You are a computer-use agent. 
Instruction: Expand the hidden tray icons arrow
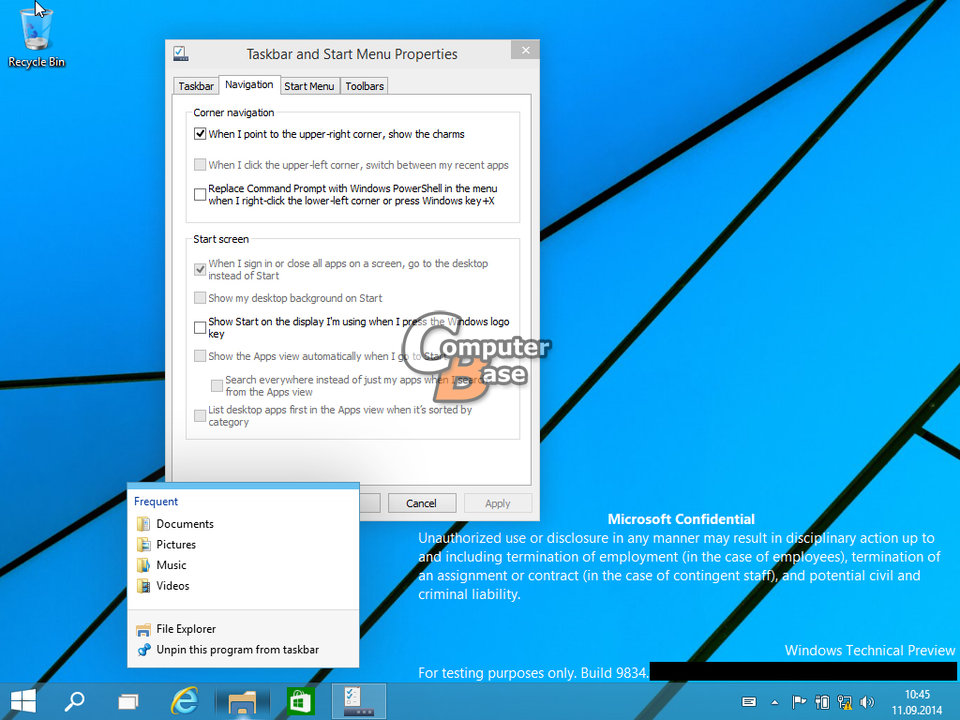pyautogui.click(x=775, y=702)
